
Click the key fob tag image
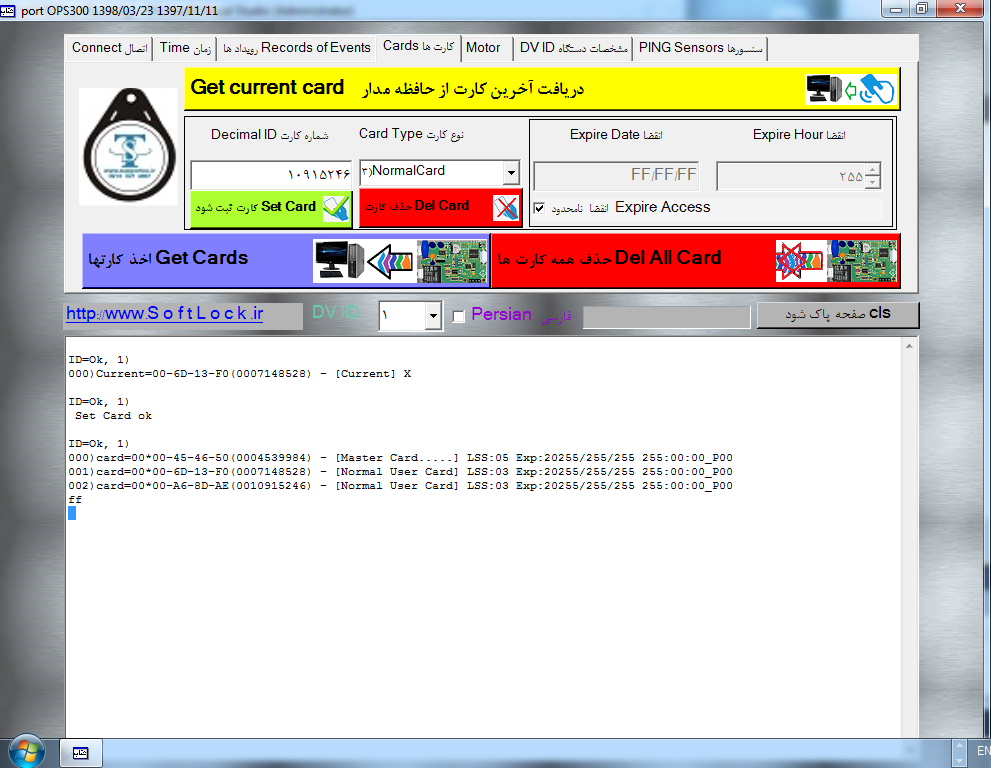[x=128, y=146]
